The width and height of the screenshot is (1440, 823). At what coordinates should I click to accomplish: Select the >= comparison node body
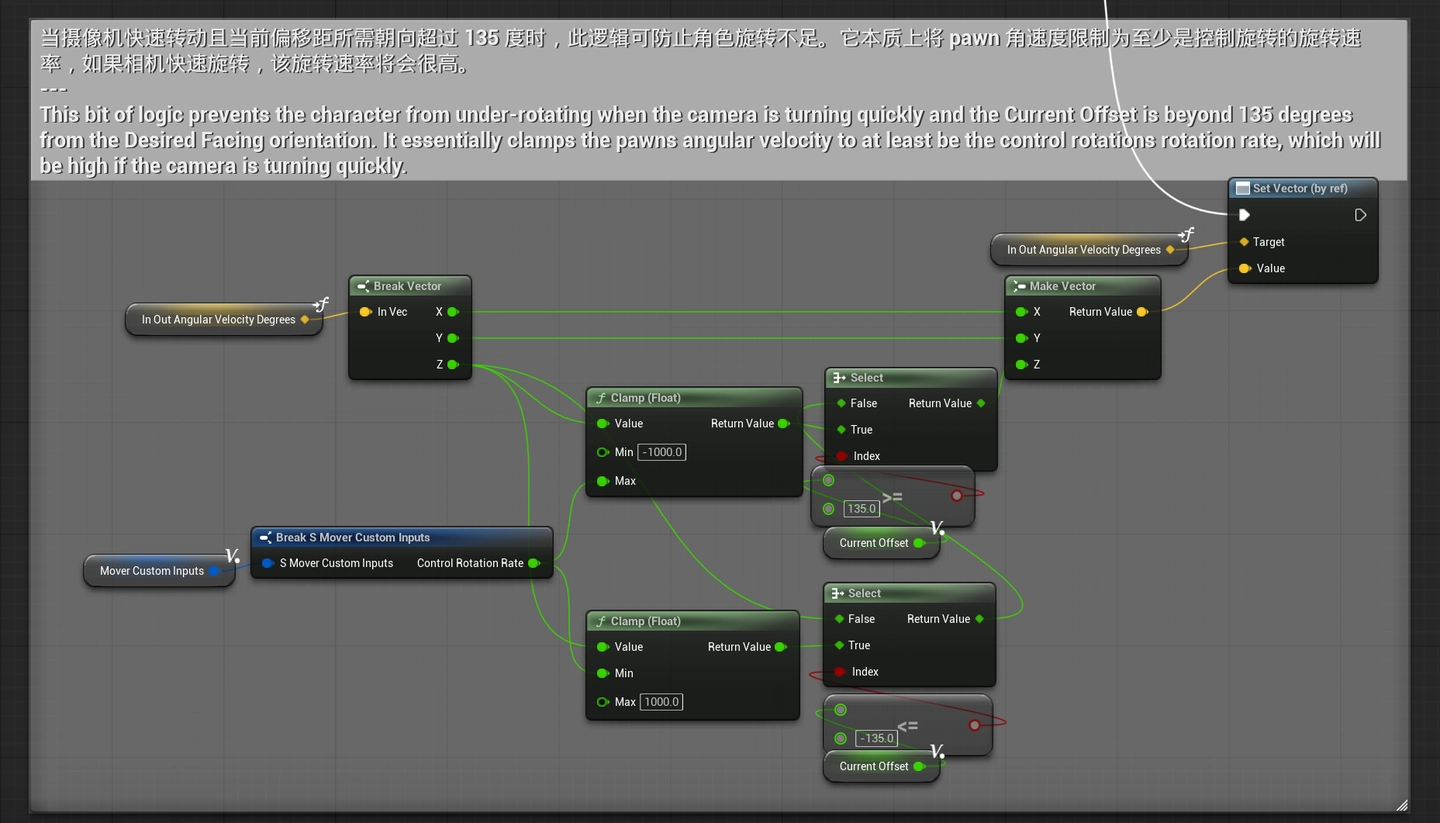pyautogui.click(x=892, y=496)
